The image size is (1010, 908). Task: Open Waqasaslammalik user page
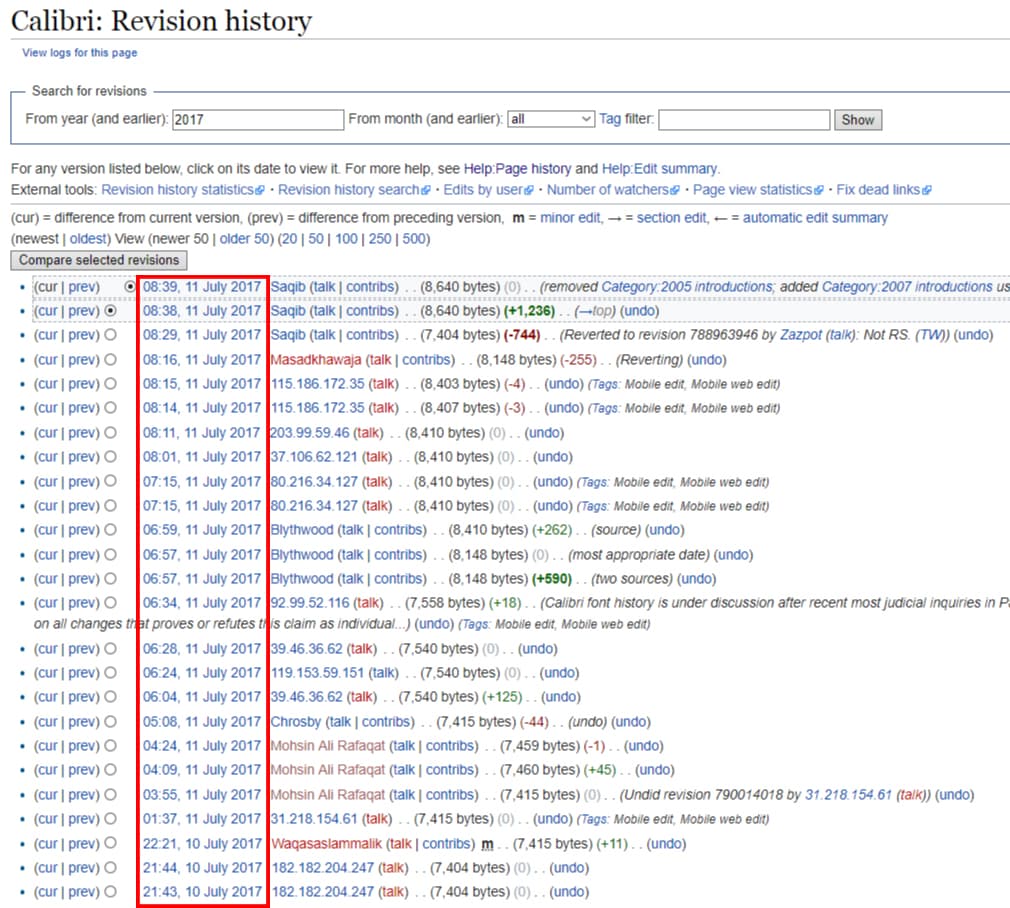[327, 844]
